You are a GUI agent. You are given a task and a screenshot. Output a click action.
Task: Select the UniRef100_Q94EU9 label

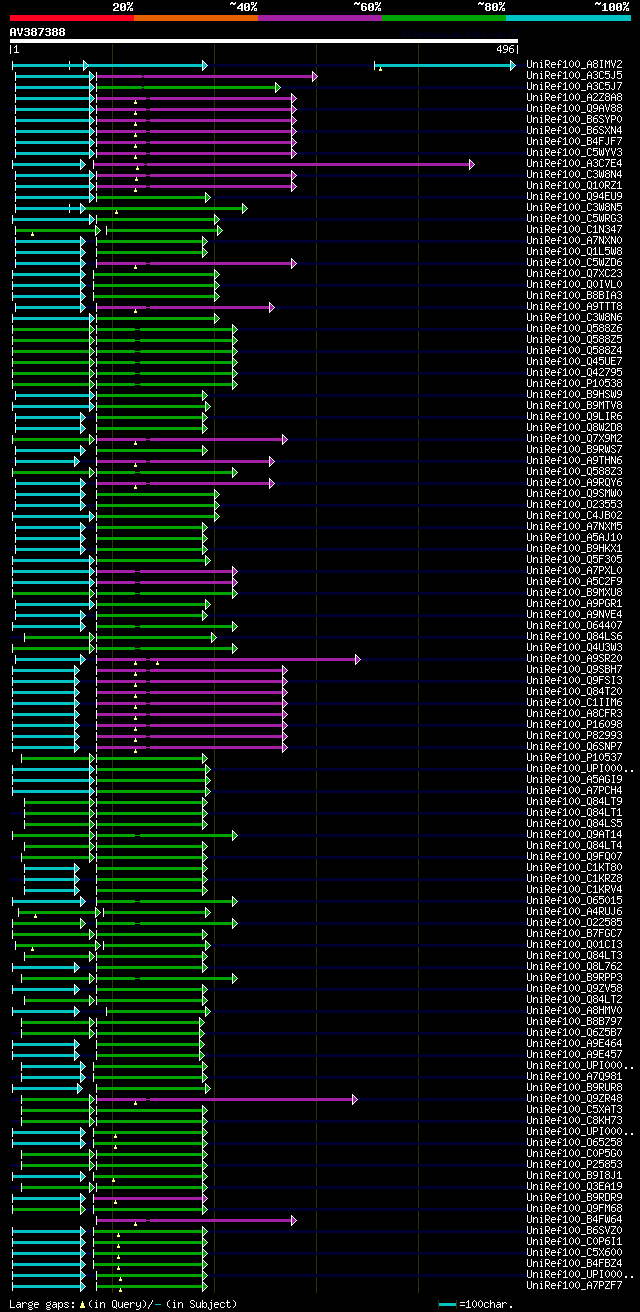(x=576, y=196)
